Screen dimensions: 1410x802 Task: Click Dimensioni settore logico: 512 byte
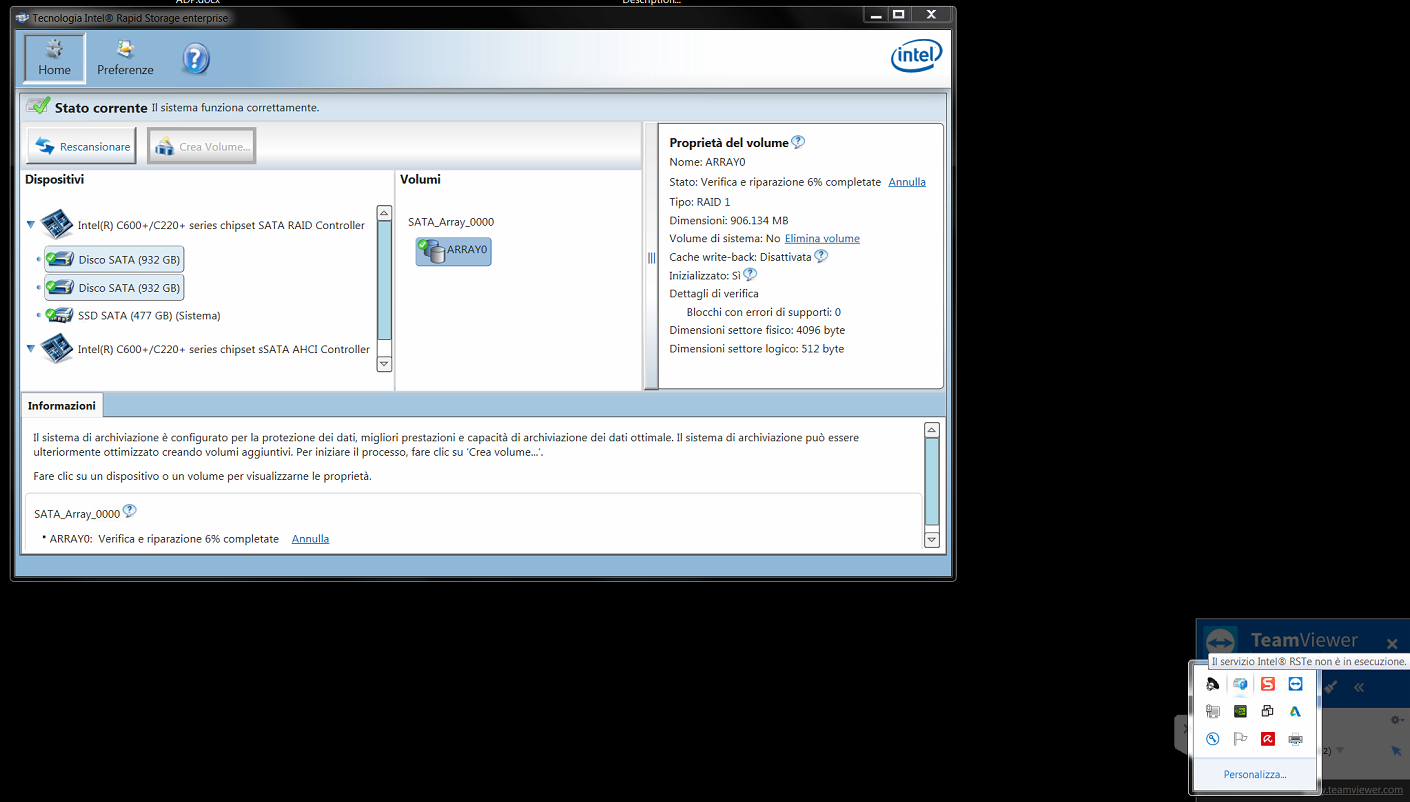[x=756, y=348]
